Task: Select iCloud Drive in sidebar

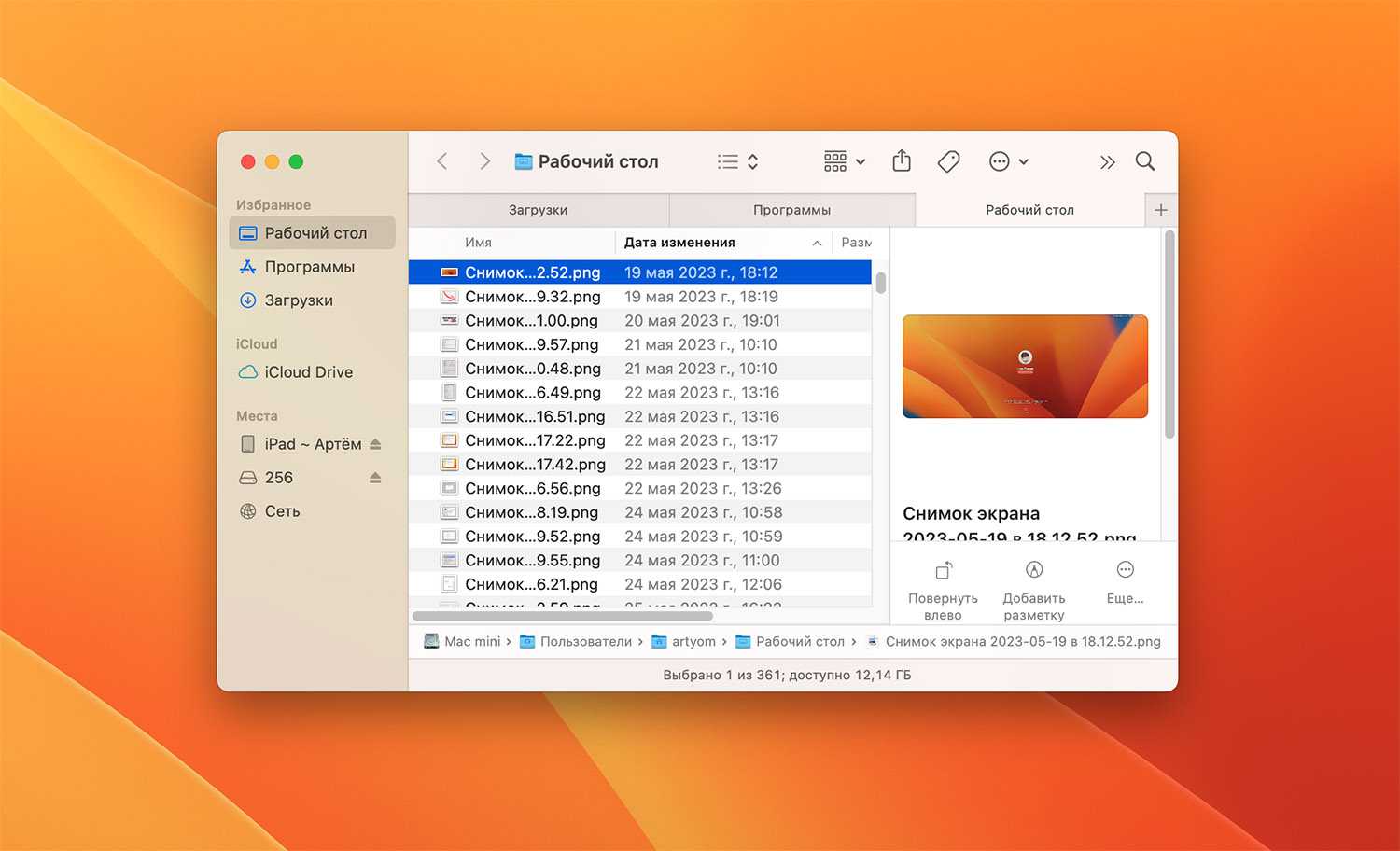Action: (308, 372)
